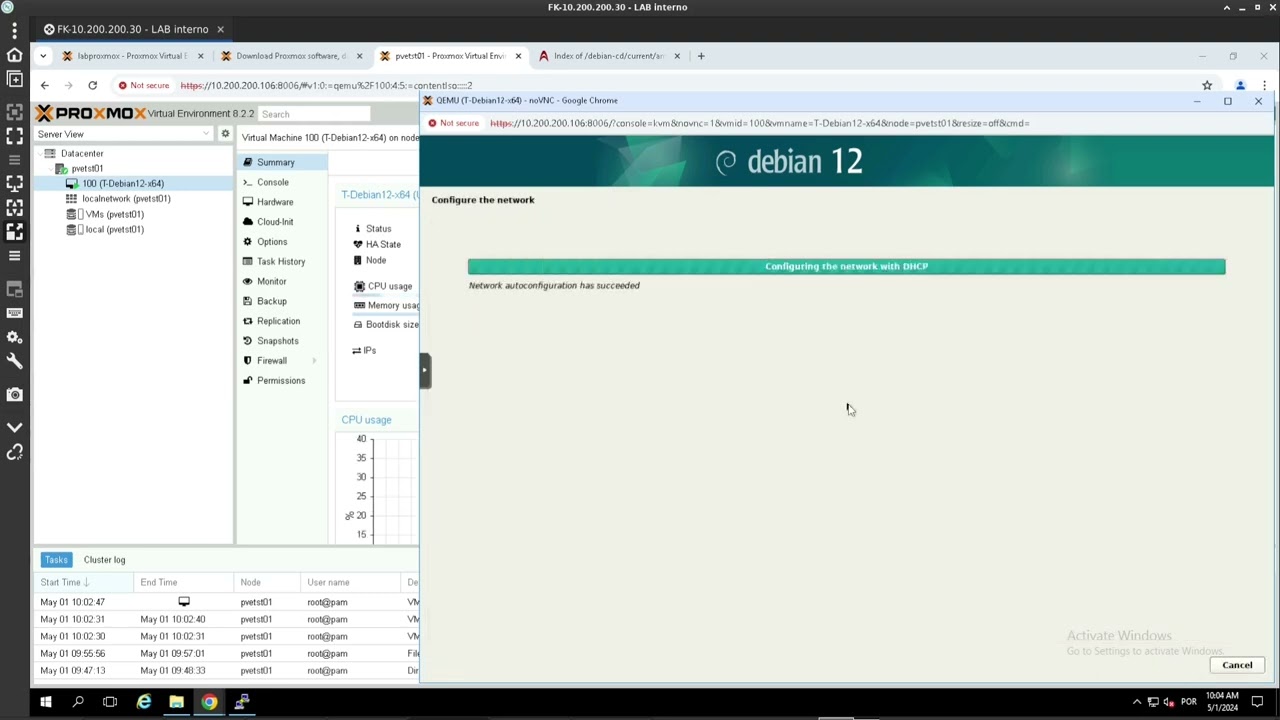
Task: Click the Proxmox logo
Action: (x=92, y=114)
